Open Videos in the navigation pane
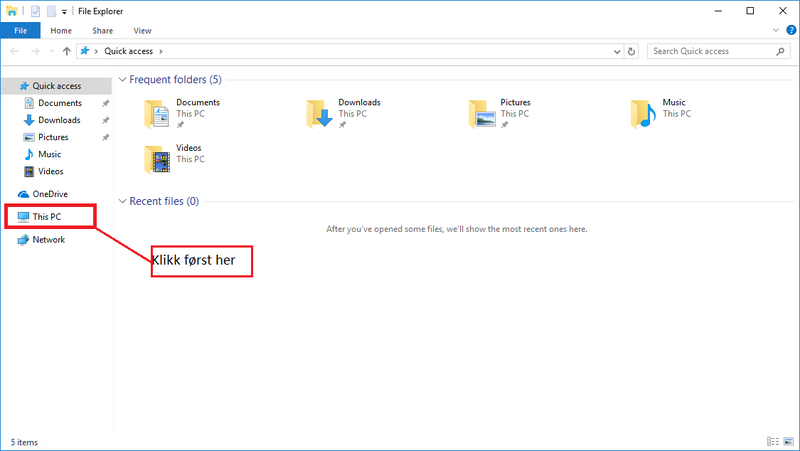The width and height of the screenshot is (800, 451). pos(51,171)
